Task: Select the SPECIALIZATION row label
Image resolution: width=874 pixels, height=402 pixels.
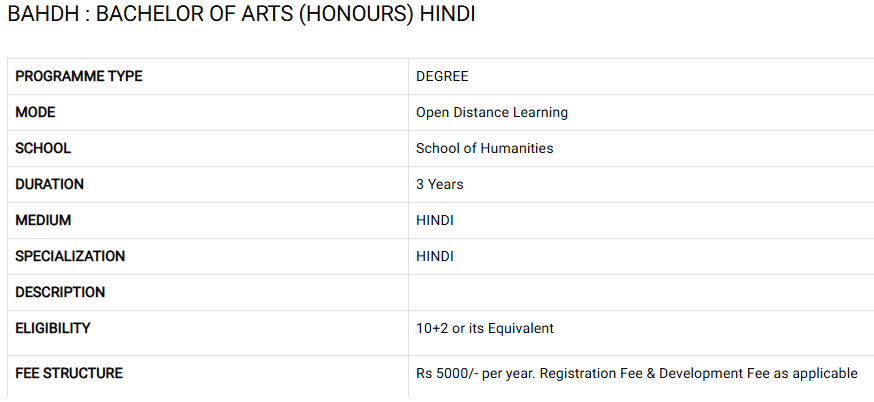Action: click(70, 256)
